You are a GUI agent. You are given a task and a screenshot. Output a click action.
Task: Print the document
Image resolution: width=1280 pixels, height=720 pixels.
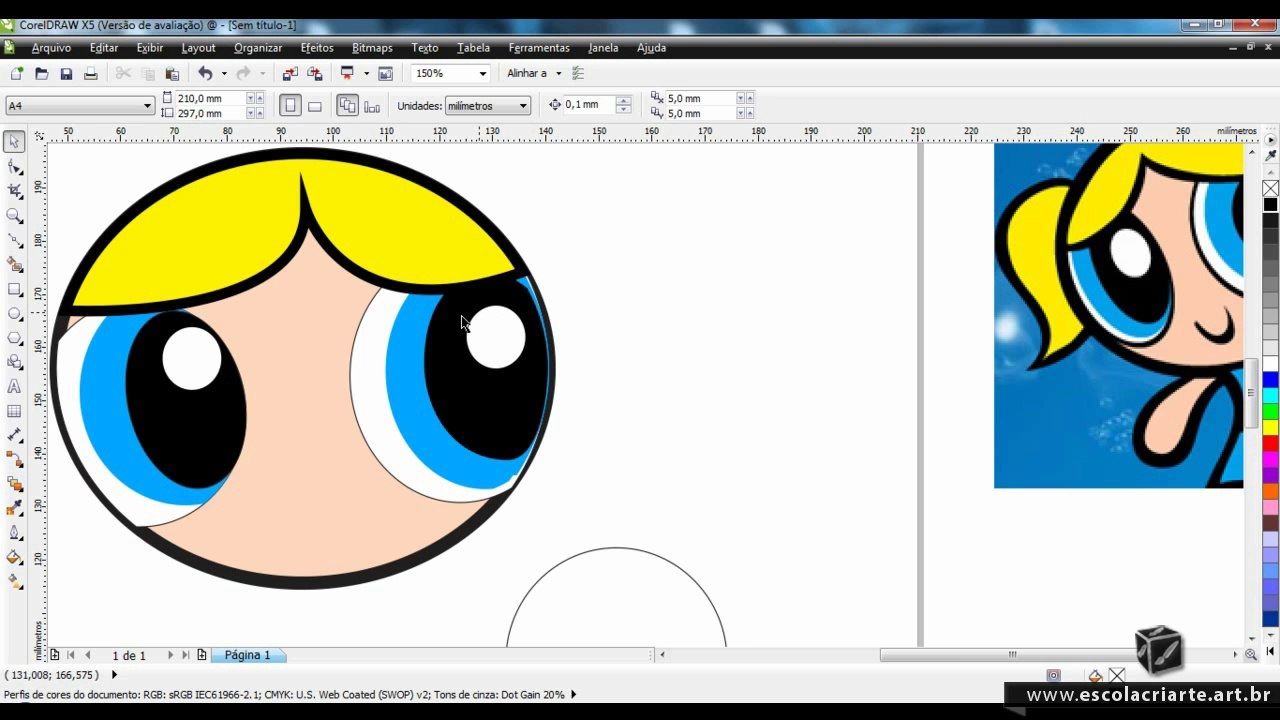coord(91,73)
